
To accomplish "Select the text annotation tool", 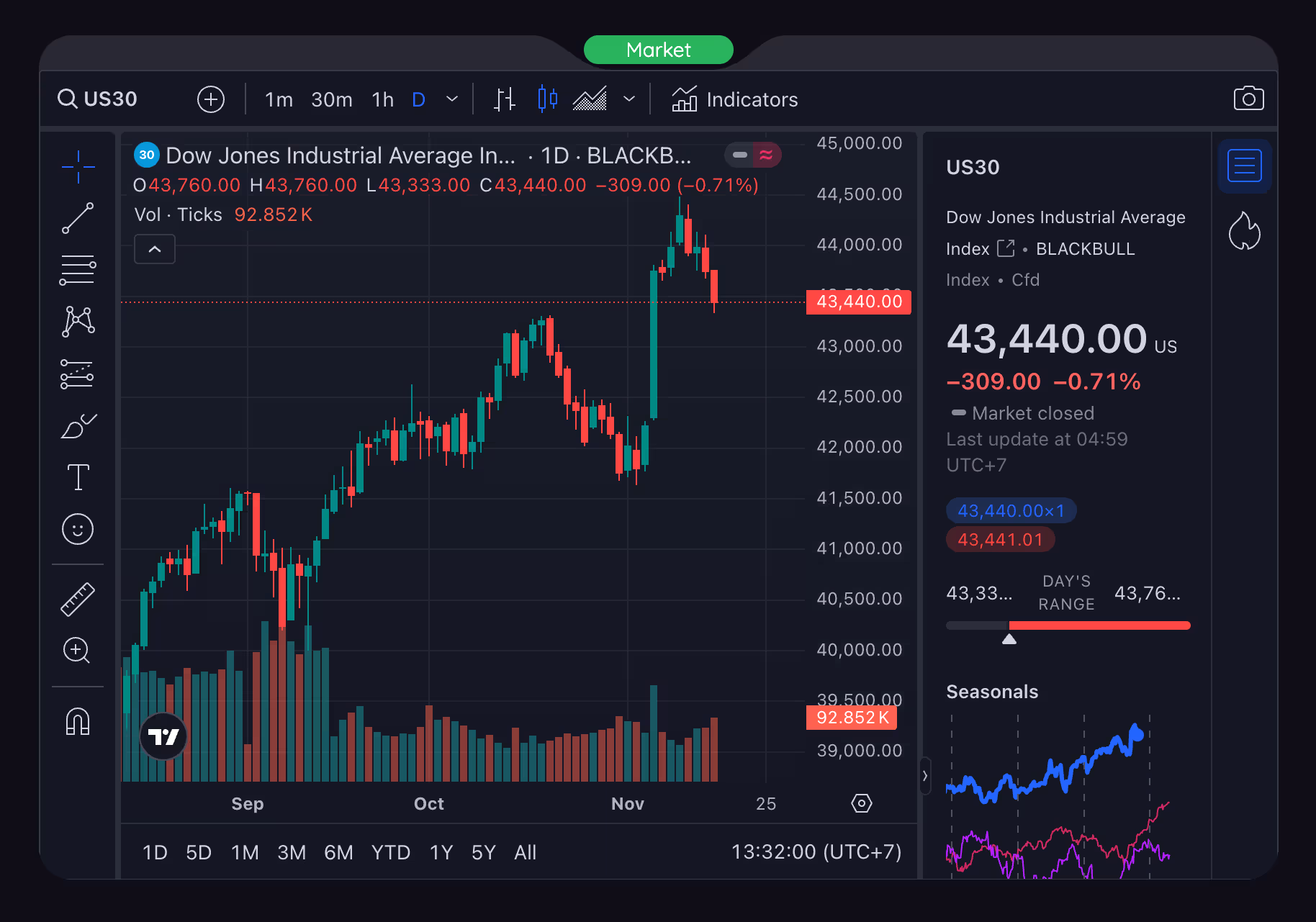I will (x=78, y=477).
